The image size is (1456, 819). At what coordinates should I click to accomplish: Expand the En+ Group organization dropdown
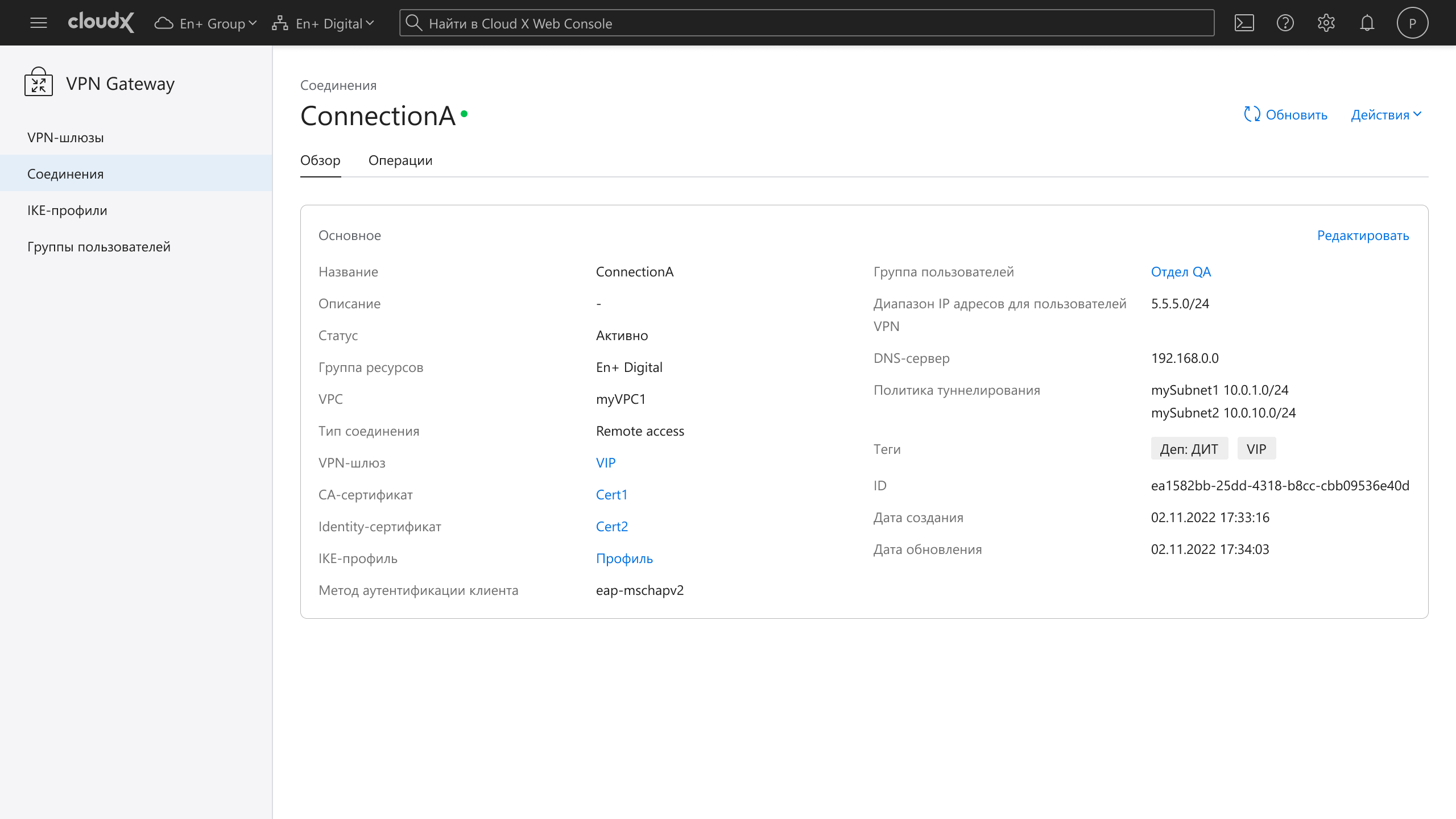coord(206,23)
